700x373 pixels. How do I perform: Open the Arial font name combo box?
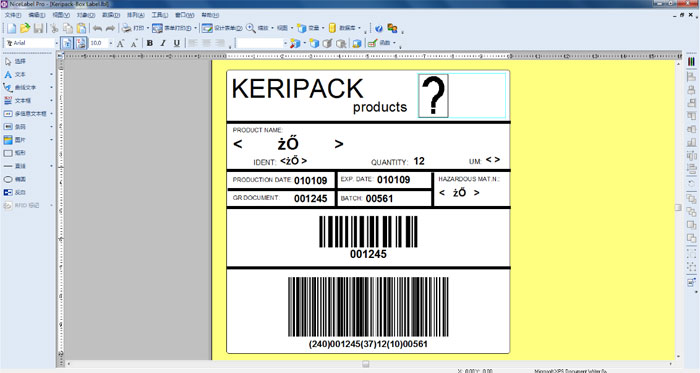[31, 43]
